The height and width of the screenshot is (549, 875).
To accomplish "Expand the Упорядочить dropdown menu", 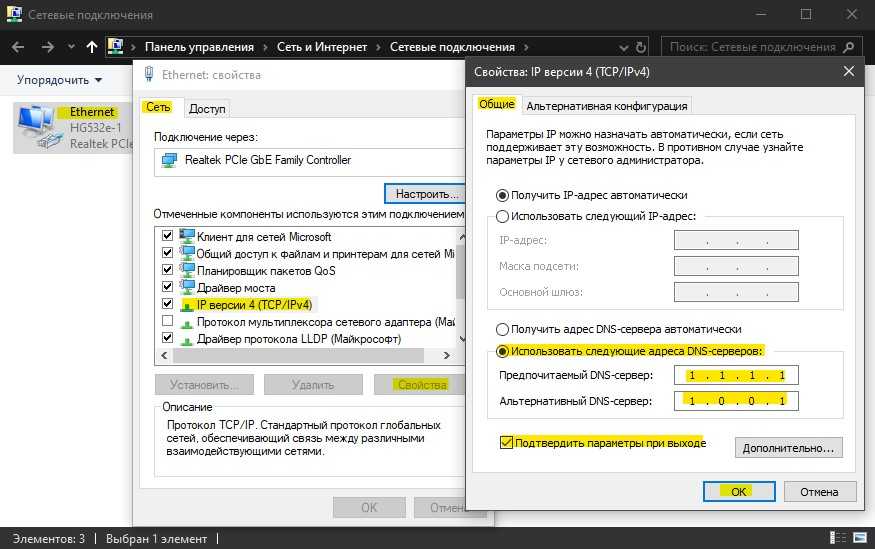I will pyautogui.click(x=60, y=80).
